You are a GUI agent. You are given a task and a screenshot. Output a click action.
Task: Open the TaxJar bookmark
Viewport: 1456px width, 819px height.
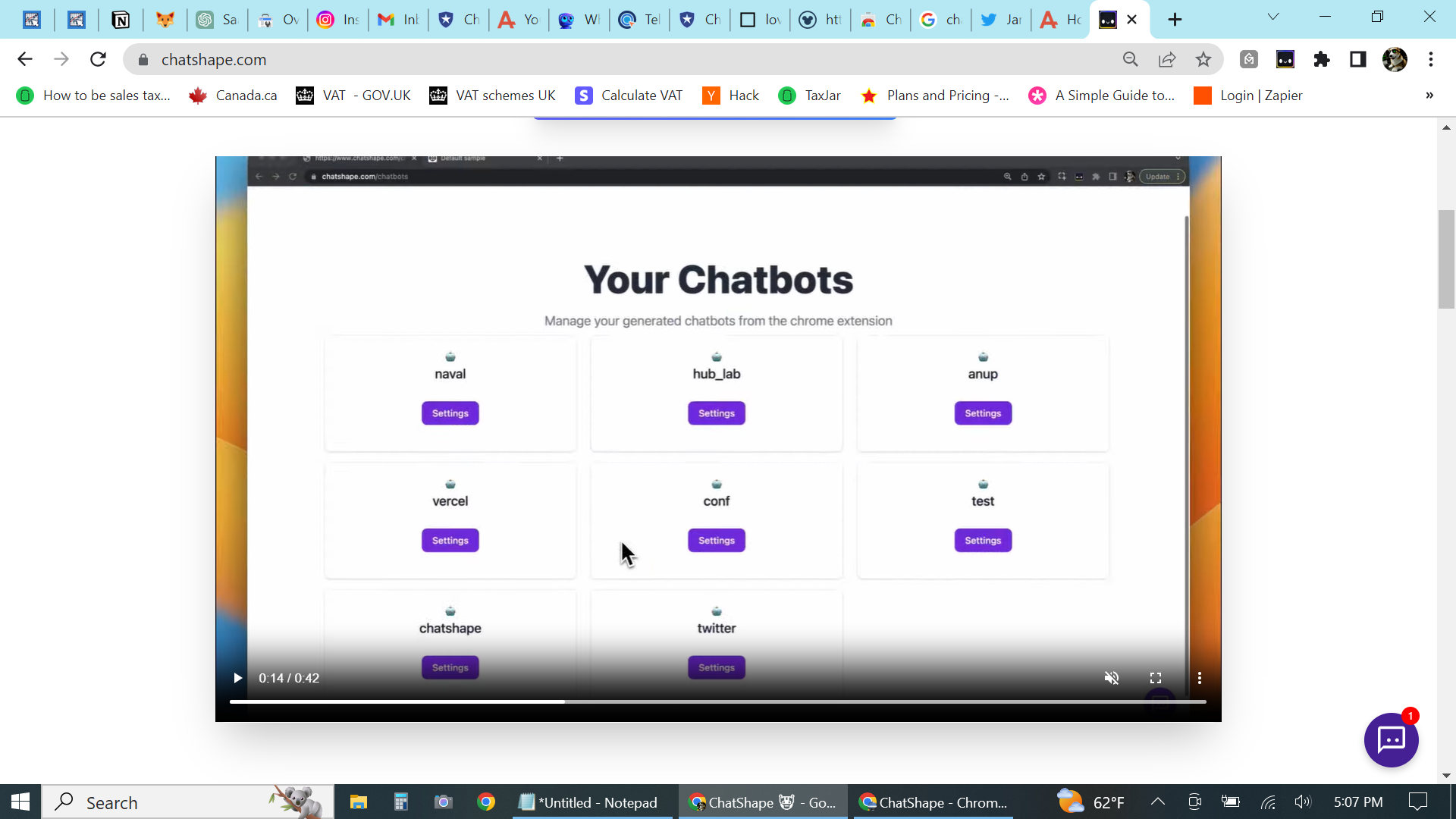coord(810,96)
